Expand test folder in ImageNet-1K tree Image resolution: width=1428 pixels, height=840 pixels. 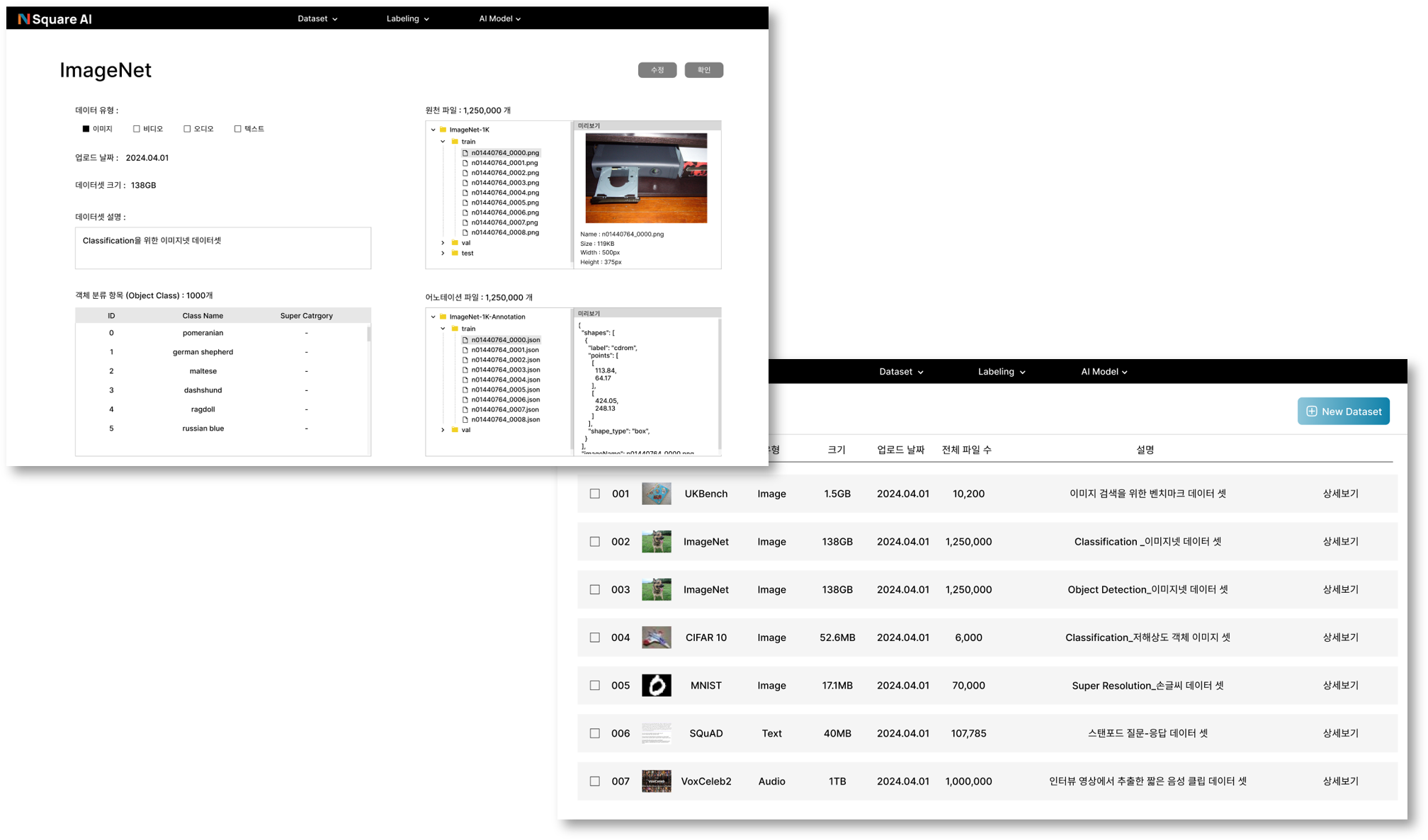(443, 253)
